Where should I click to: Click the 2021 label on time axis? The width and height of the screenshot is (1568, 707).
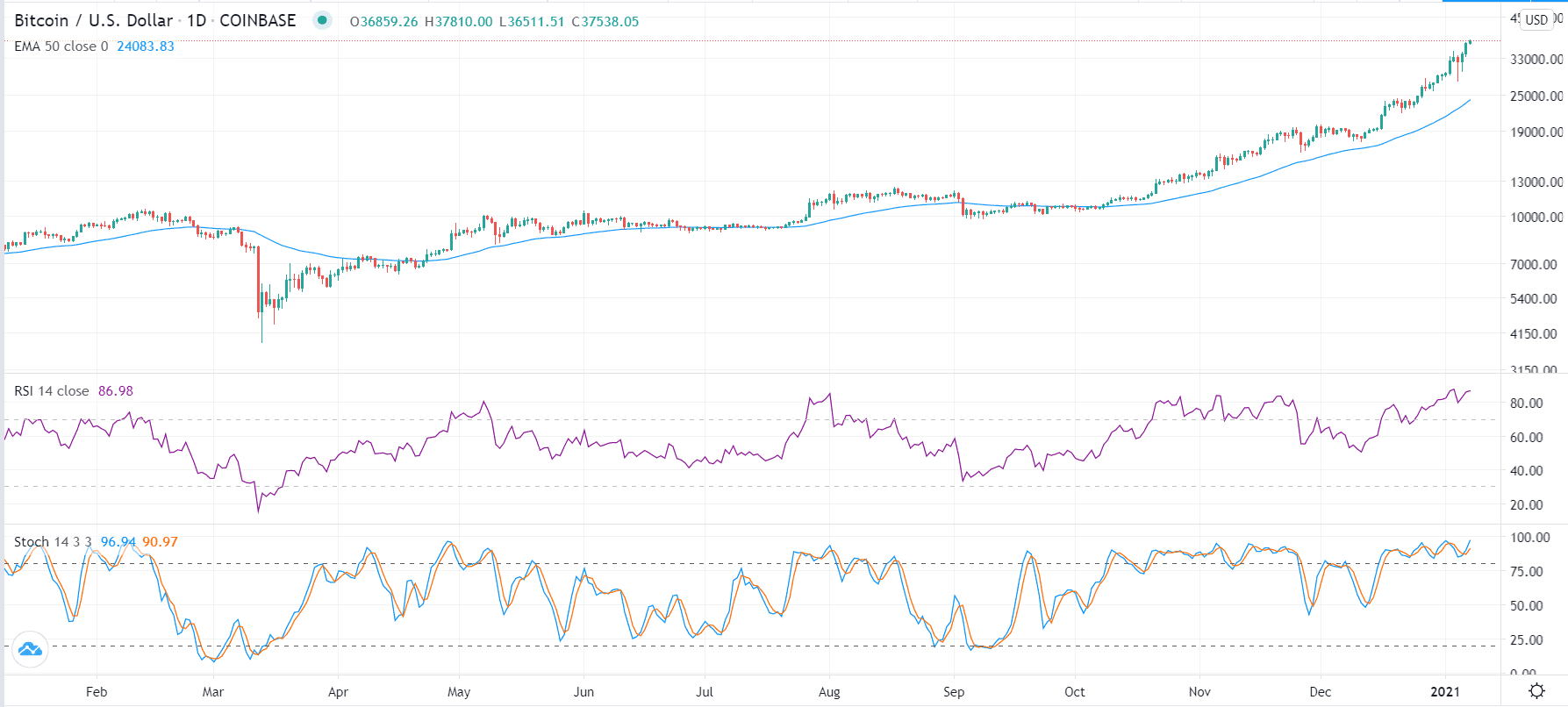1445,692
